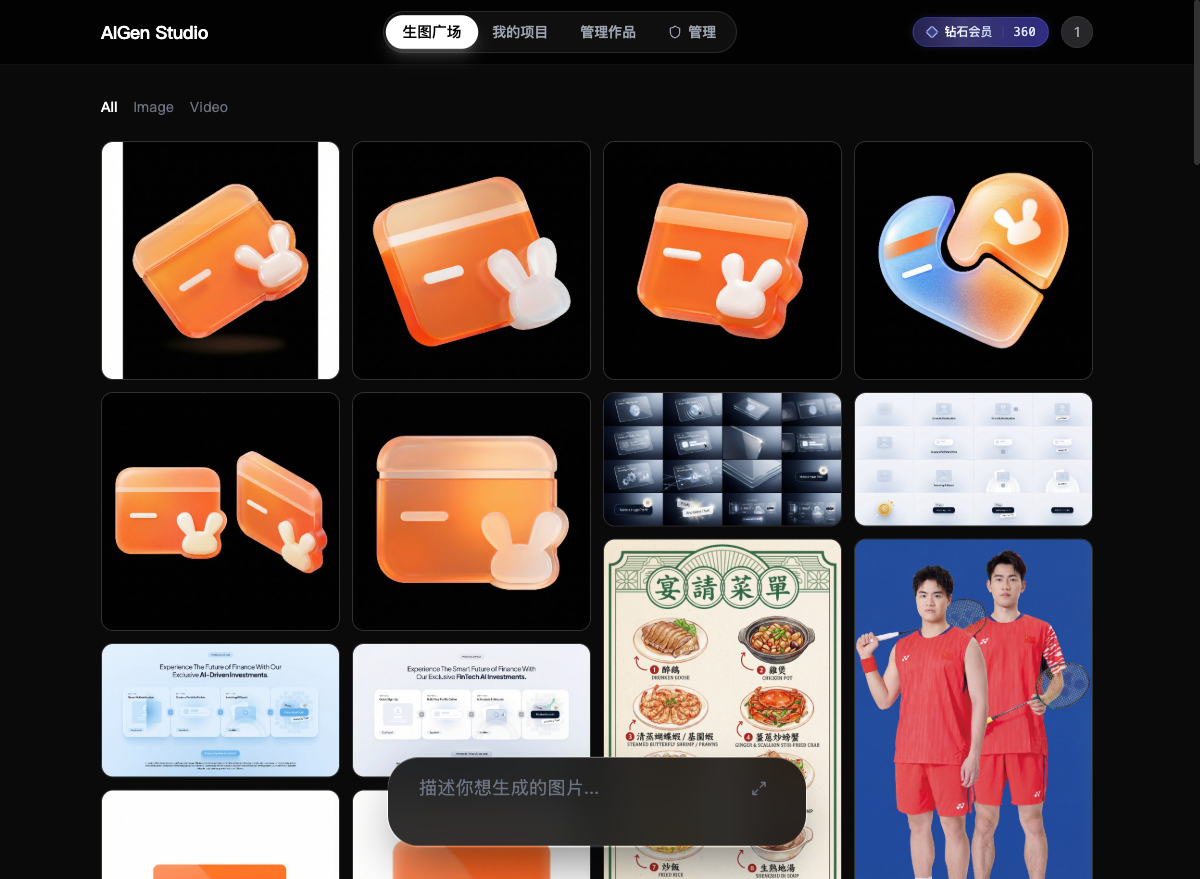Open the two orange cards with bunnies image
The height and width of the screenshot is (879, 1200).
click(x=220, y=511)
